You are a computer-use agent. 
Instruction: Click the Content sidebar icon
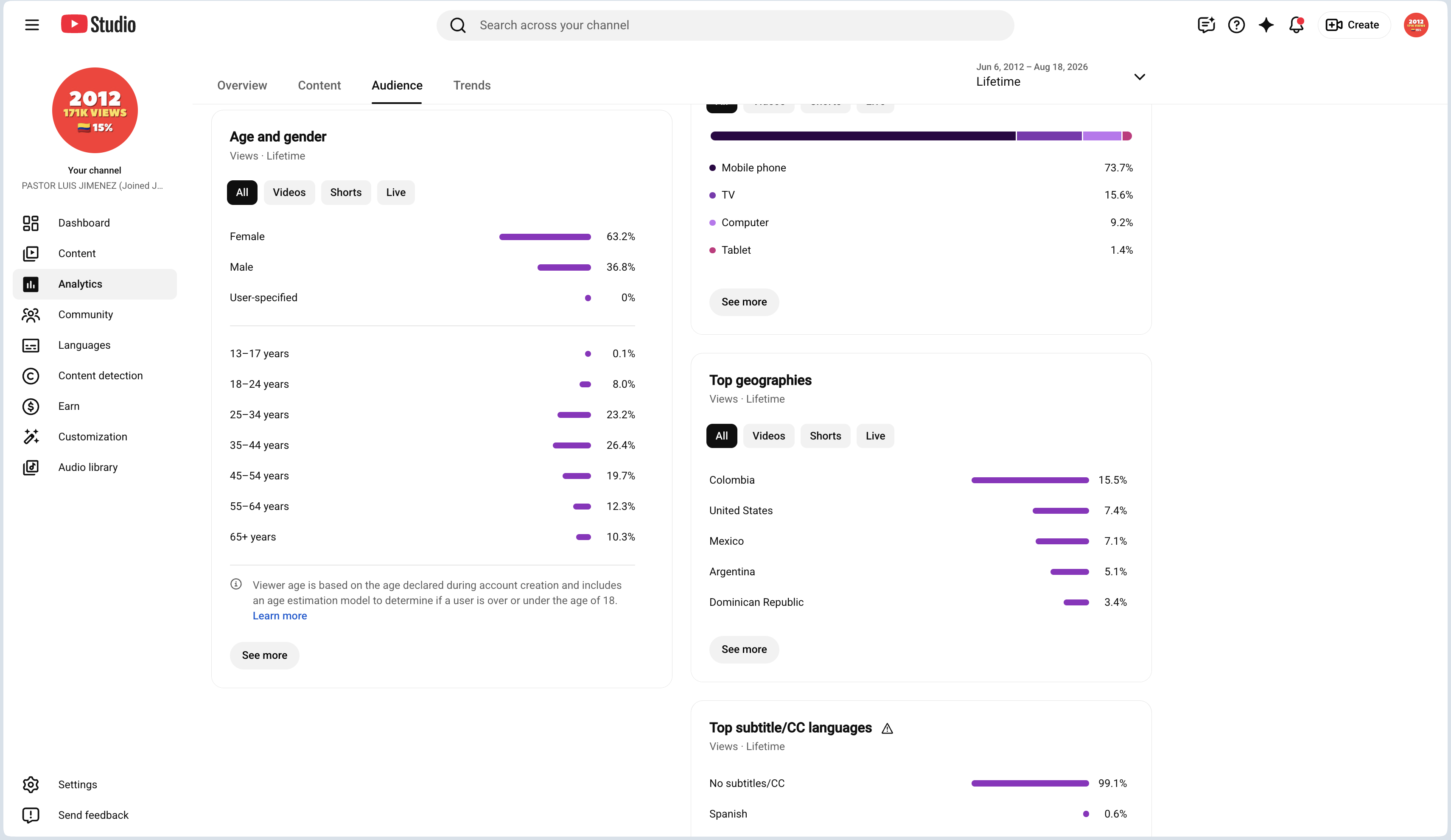coord(31,253)
